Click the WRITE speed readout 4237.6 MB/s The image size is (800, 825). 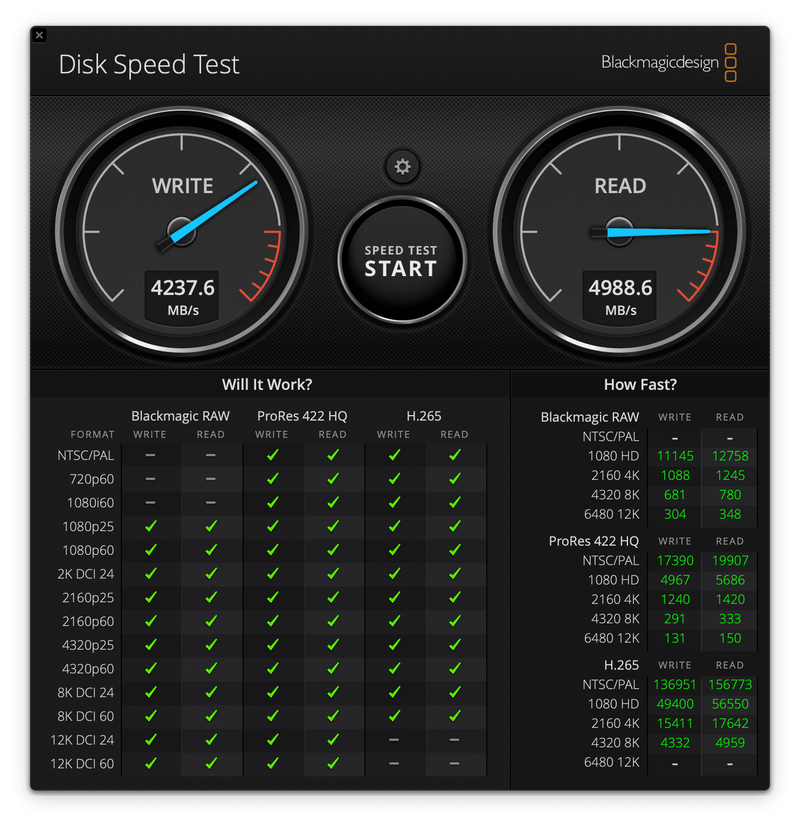point(182,297)
